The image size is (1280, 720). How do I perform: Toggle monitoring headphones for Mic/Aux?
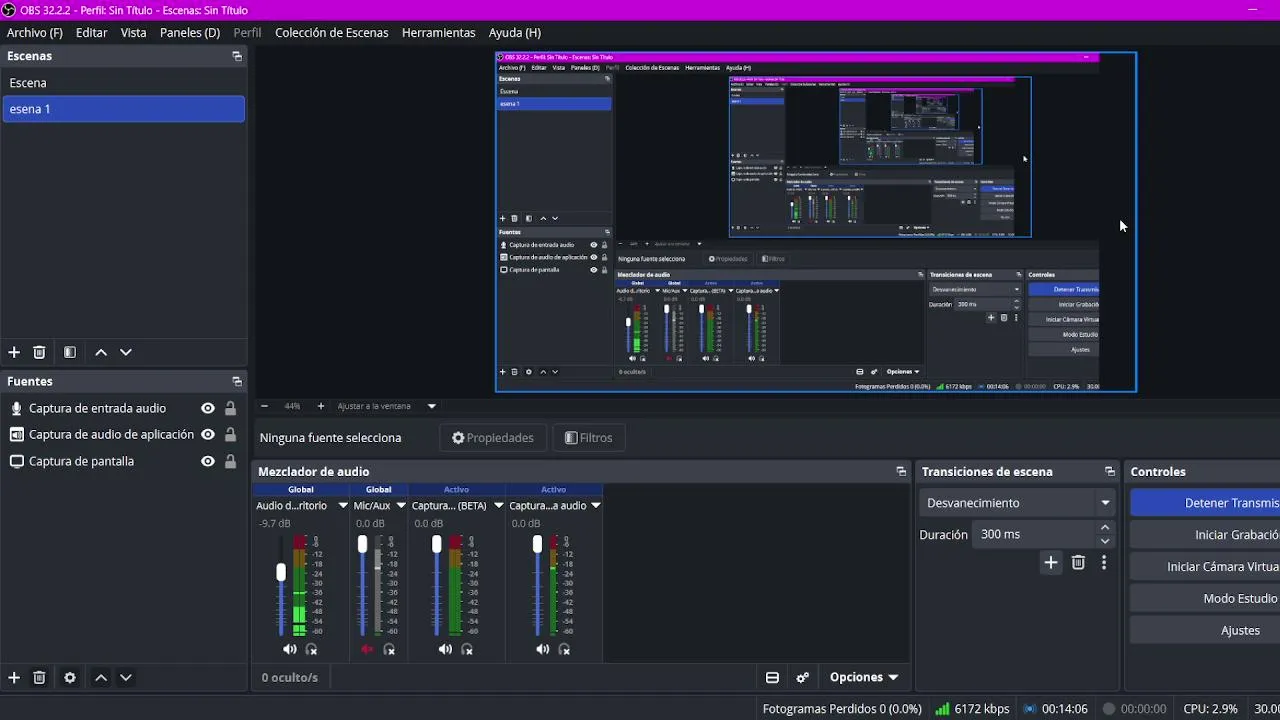click(389, 650)
